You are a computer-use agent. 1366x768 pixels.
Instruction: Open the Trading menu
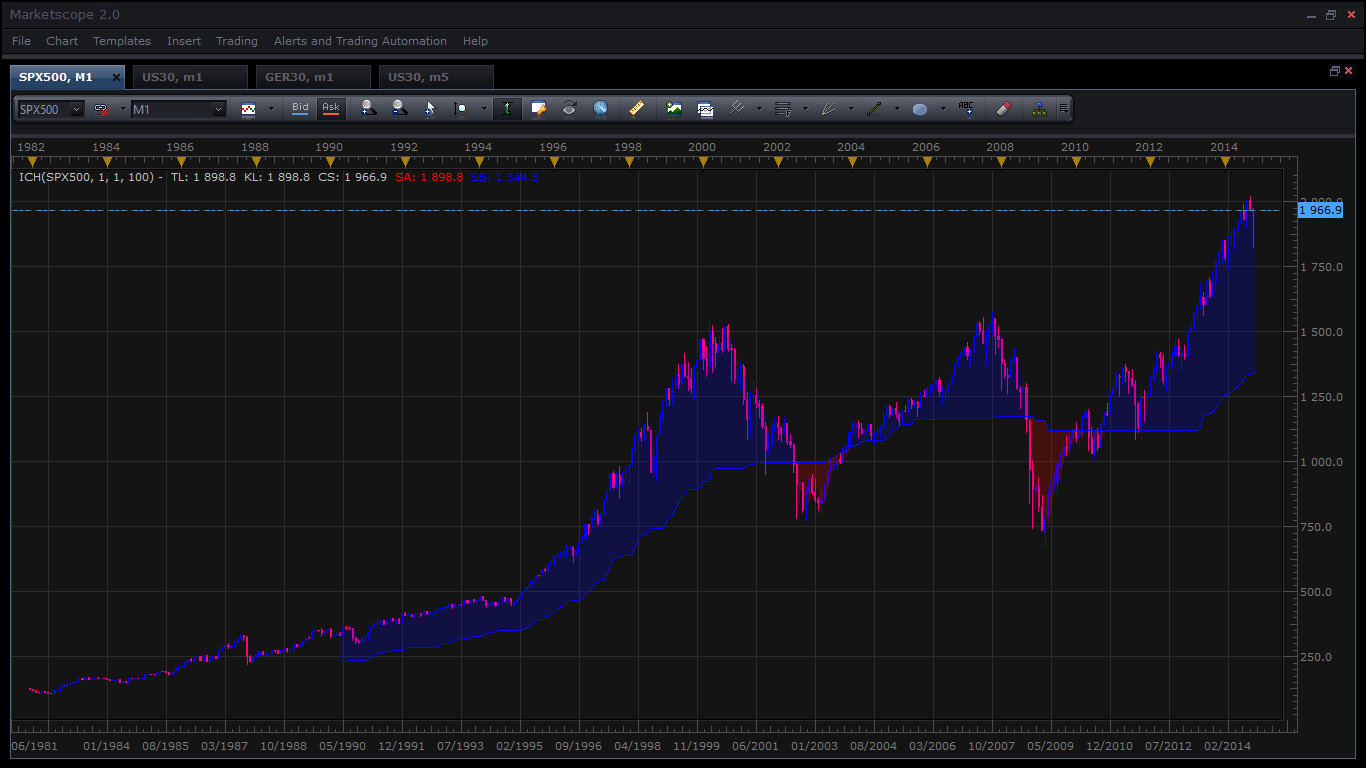237,41
